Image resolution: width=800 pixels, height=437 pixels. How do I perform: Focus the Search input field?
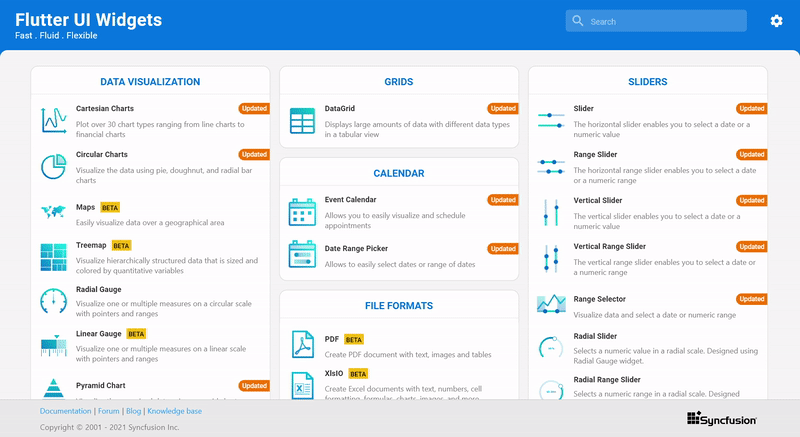tap(656, 21)
